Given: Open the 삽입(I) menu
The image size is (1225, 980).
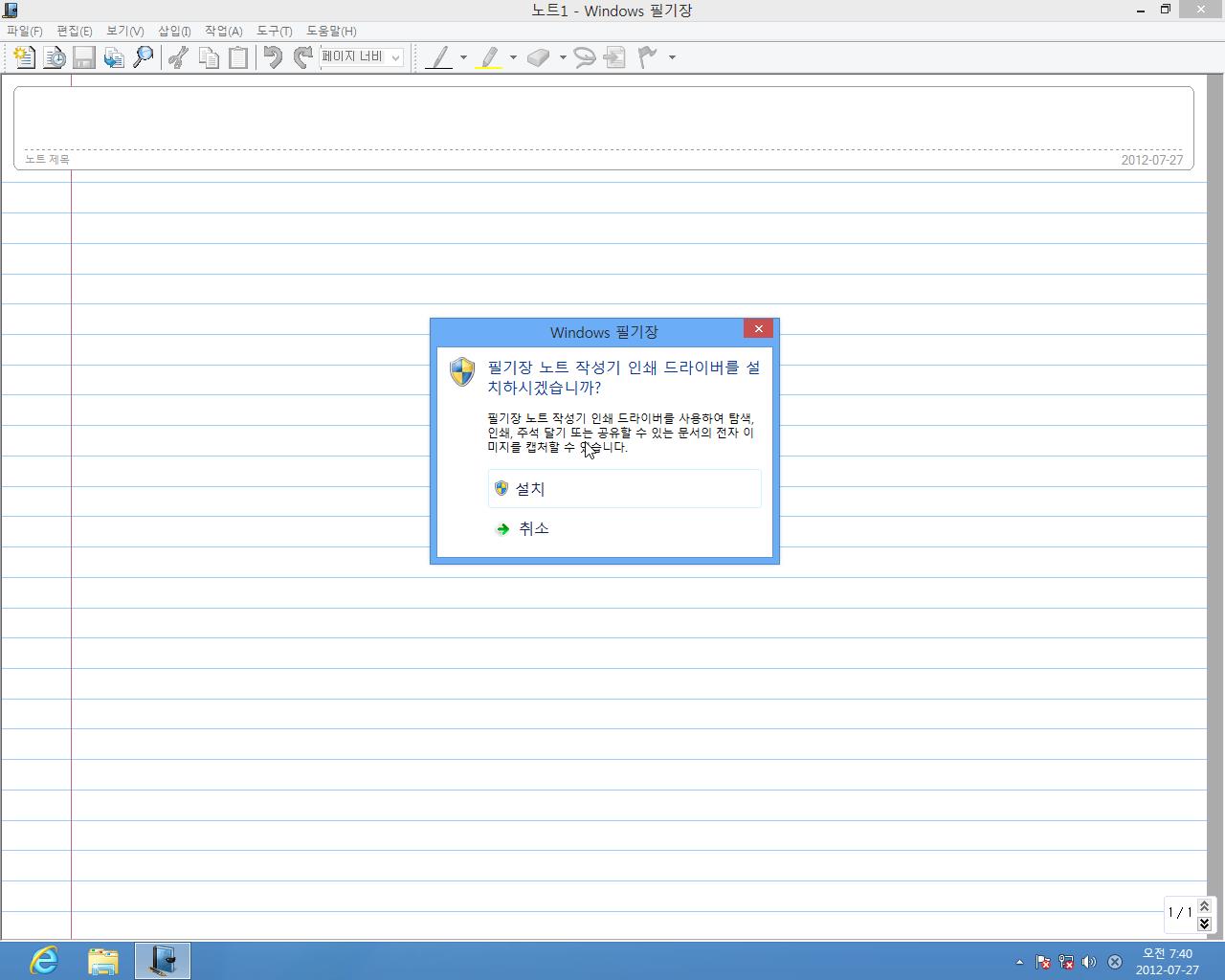Looking at the screenshot, I should tap(174, 31).
